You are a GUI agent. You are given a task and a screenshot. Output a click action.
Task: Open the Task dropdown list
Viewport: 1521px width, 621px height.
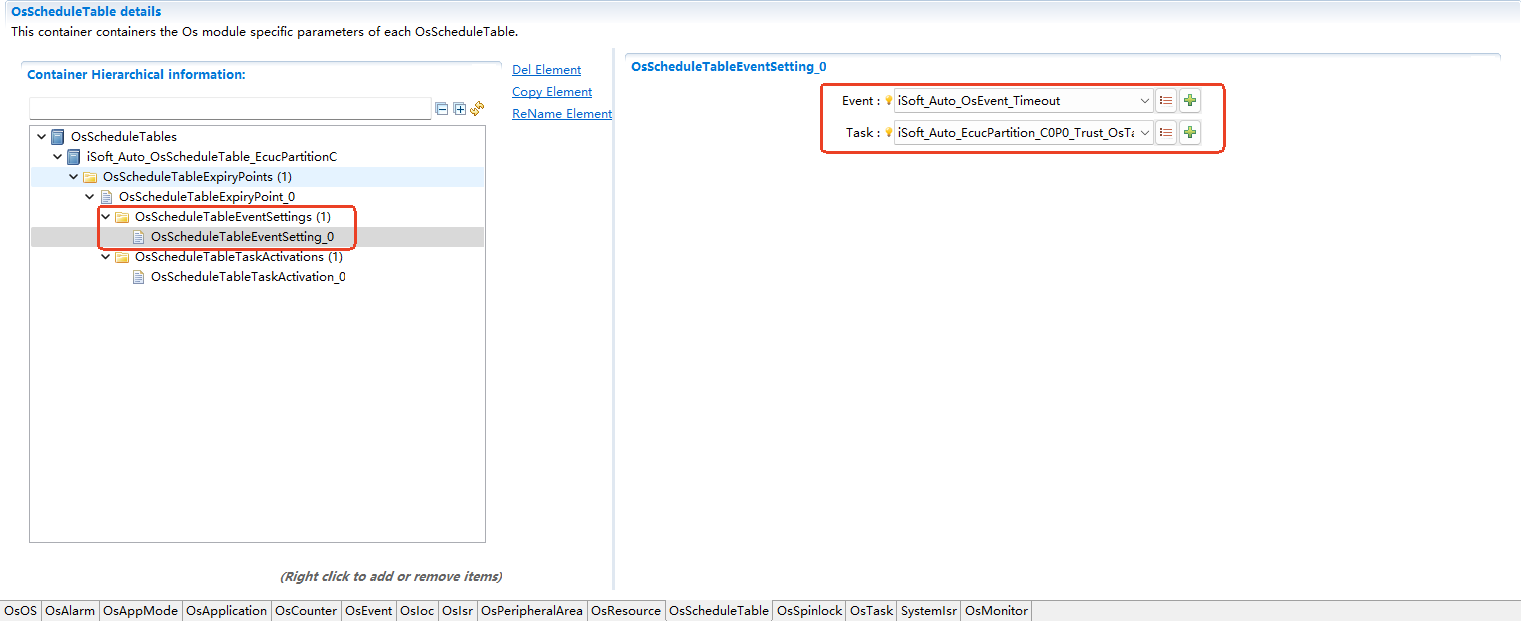[x=1144, y=133]
